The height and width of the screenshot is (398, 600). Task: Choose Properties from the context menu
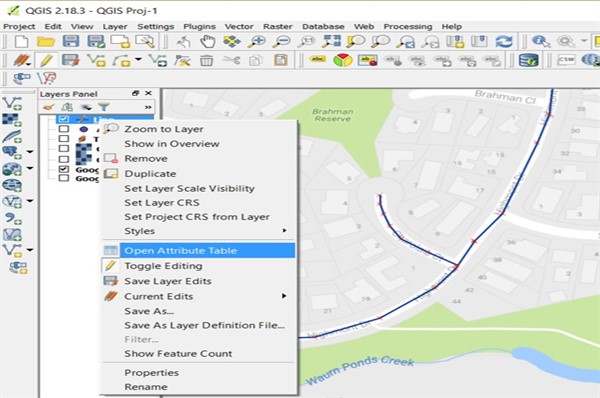pos(198,372)
